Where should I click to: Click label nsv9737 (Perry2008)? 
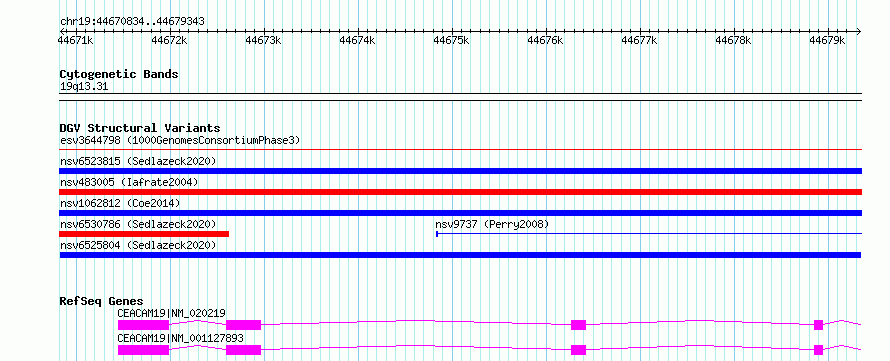click(492, 224)
